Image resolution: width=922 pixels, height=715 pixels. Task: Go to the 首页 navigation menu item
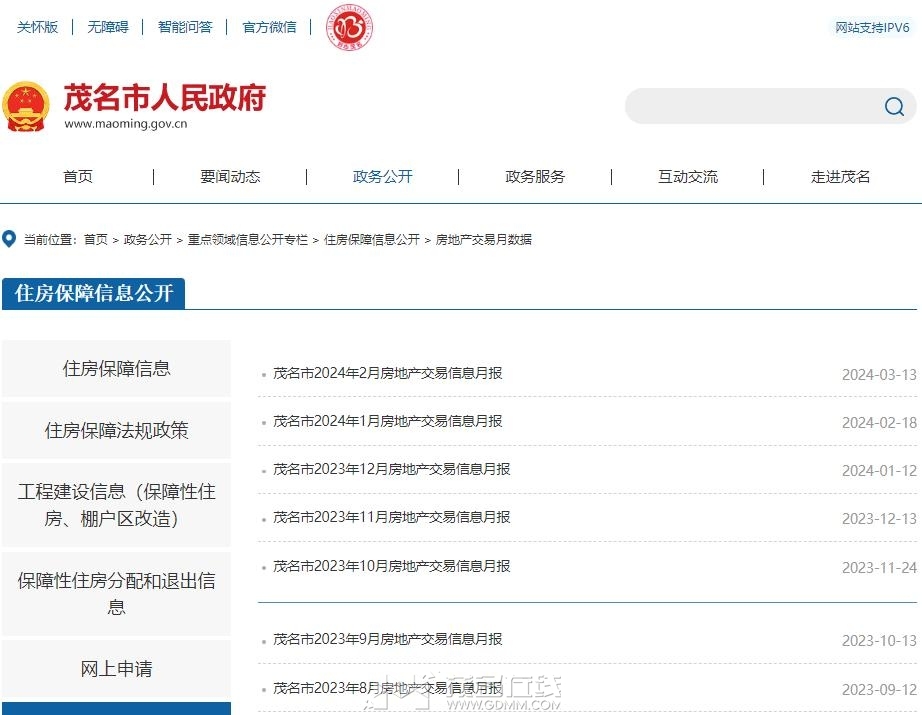point(78,176)
